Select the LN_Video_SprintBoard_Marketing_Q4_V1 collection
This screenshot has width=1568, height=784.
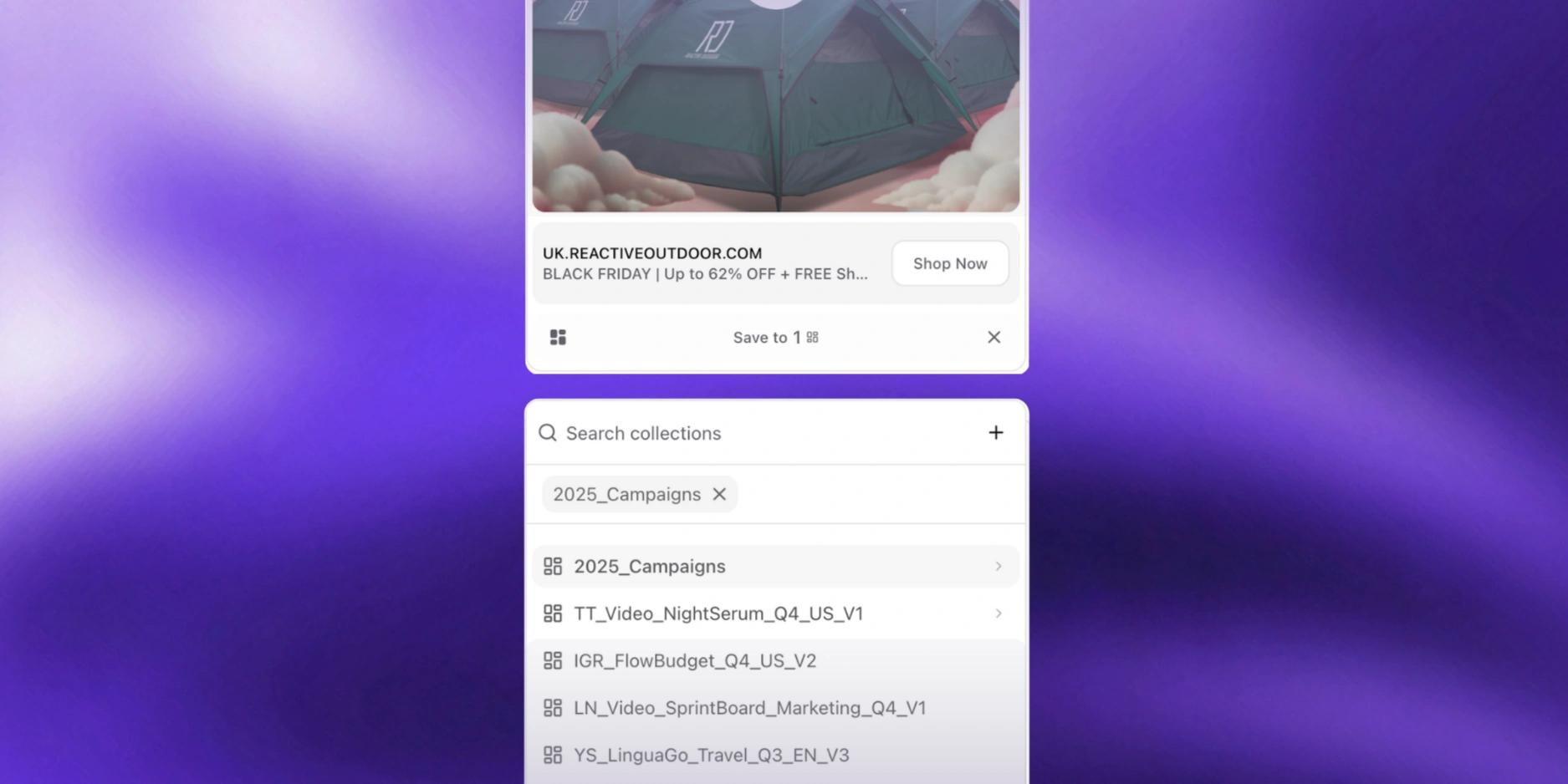tap(776, 708)
